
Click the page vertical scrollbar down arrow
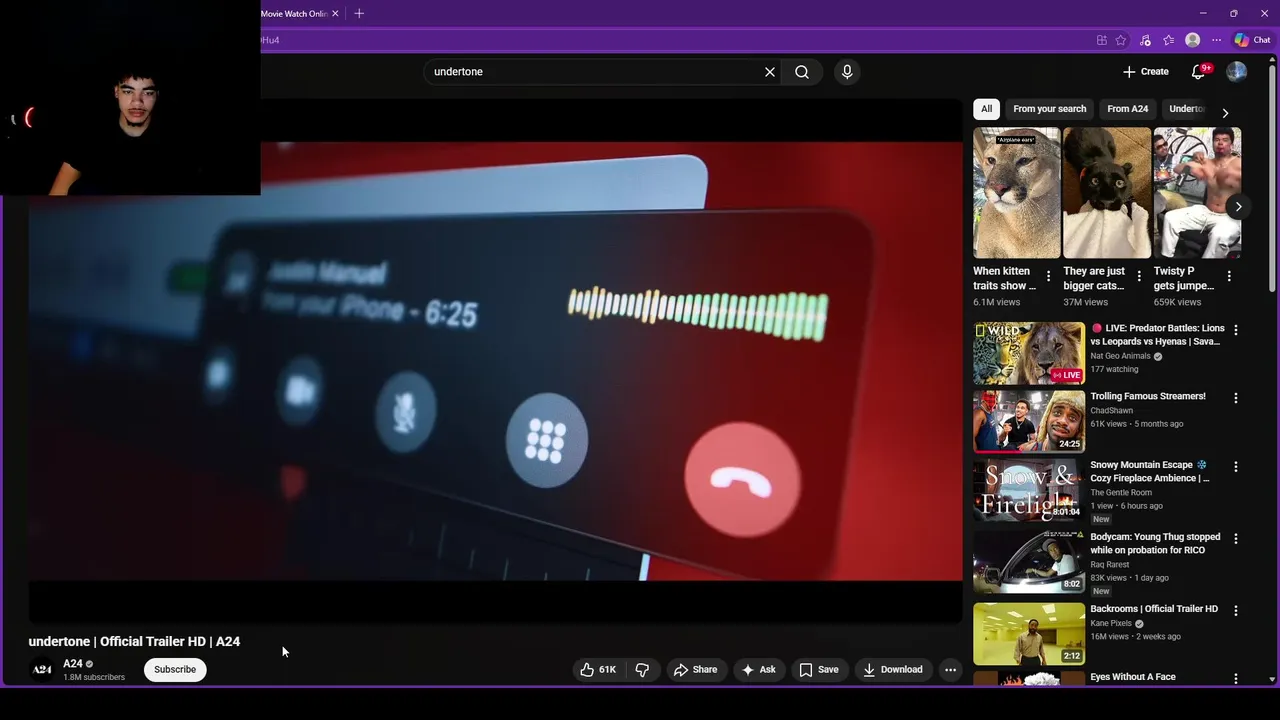point(1272,679)
